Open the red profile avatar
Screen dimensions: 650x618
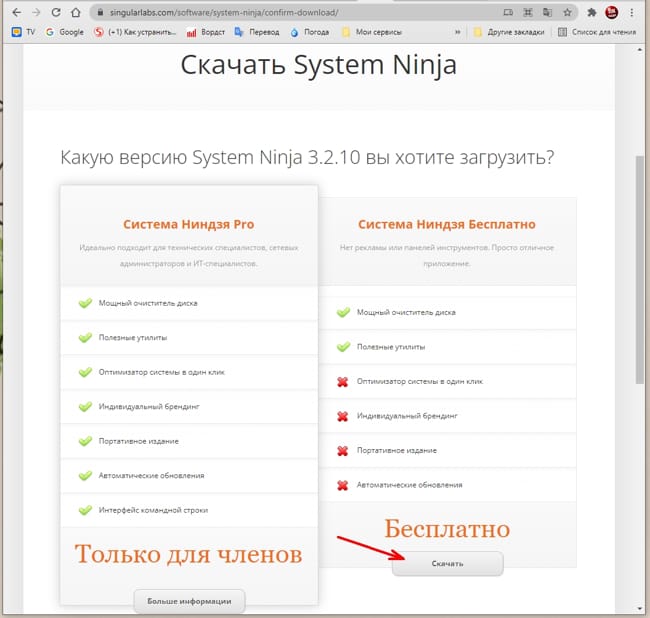pos(611,12)
